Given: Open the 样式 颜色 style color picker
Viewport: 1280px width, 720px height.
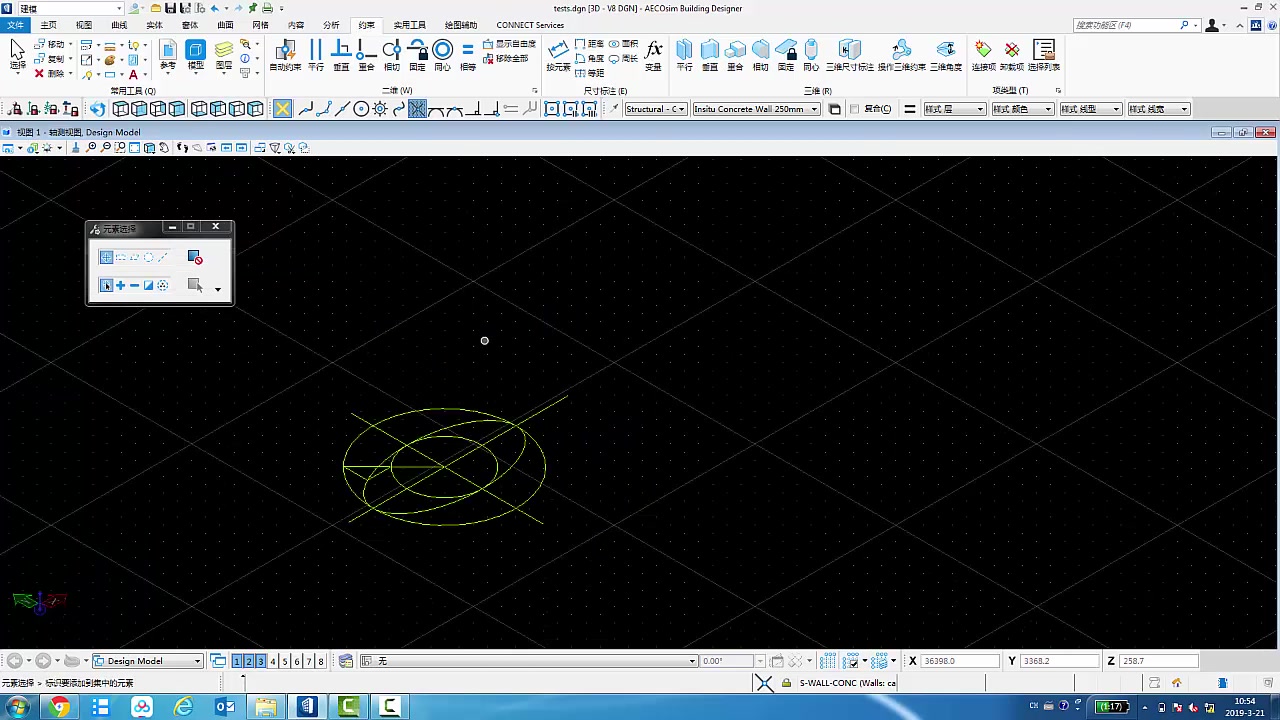Looking at the screenshot, I should [1022, 108].
